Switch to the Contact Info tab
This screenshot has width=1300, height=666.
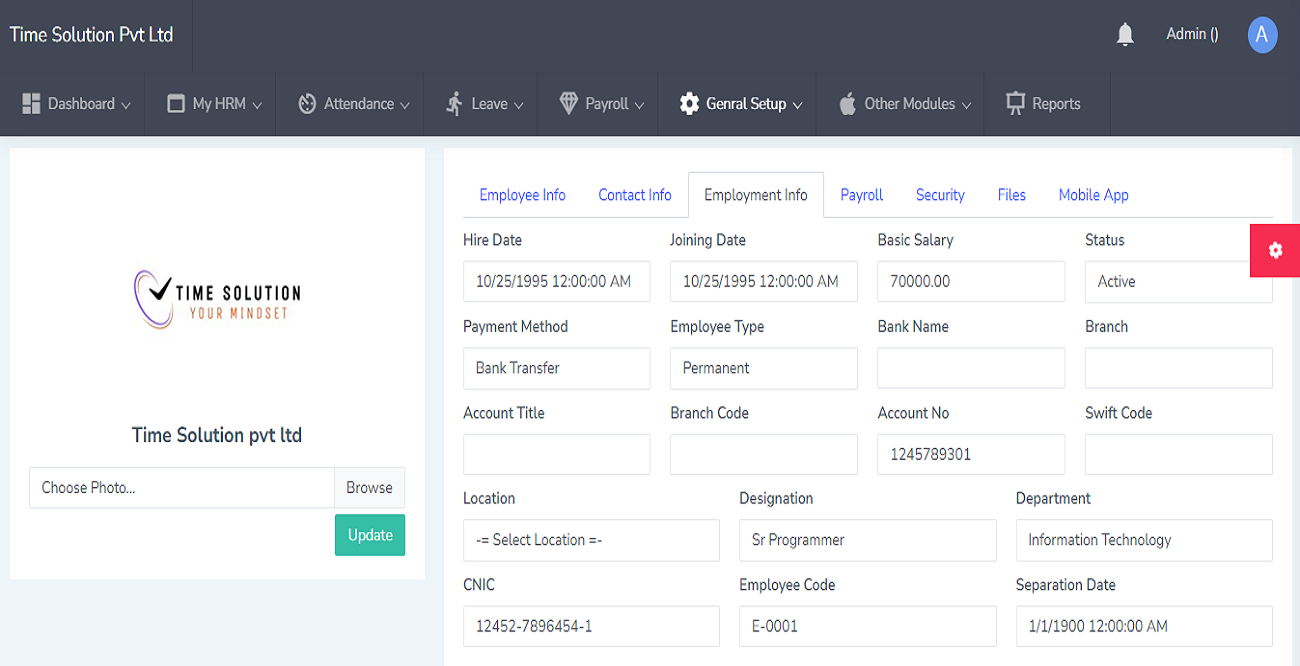coord(634,195)
